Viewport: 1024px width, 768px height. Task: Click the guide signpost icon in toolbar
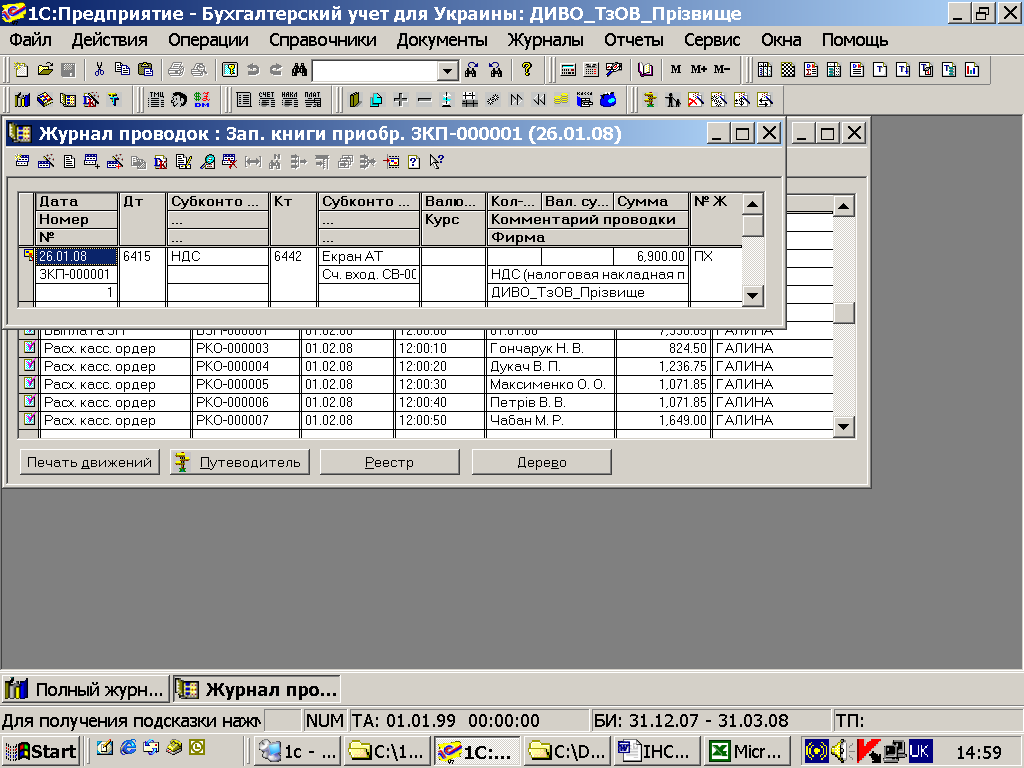click(649, 99)
